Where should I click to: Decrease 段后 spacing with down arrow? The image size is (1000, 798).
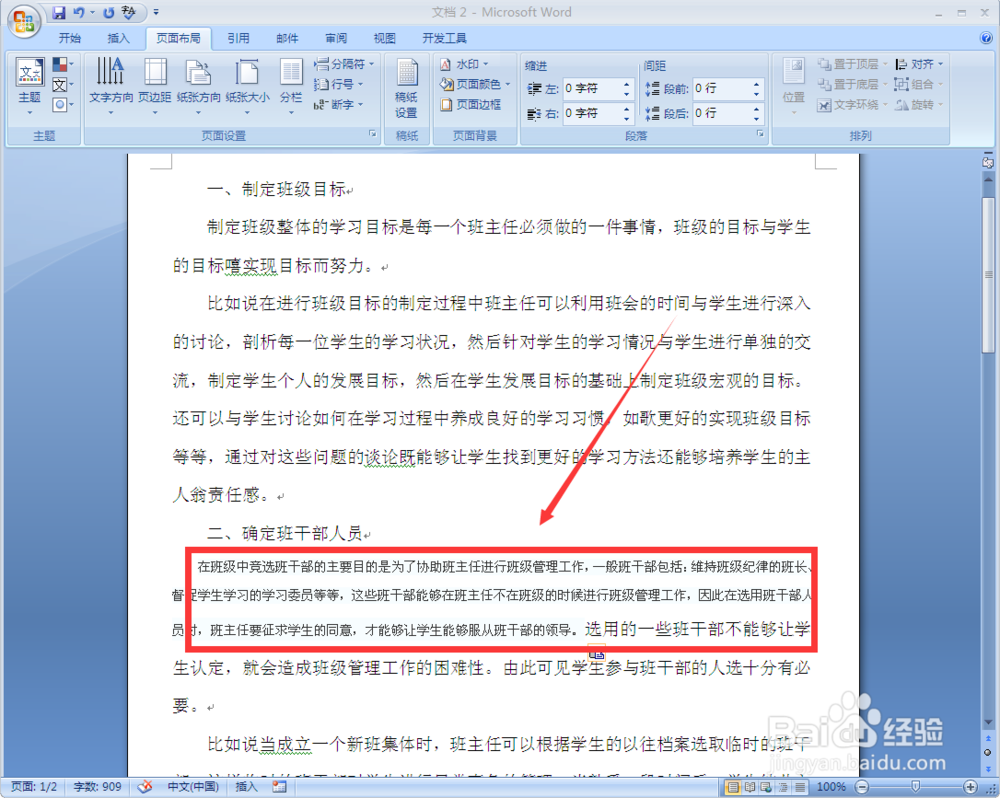(756, 118)
